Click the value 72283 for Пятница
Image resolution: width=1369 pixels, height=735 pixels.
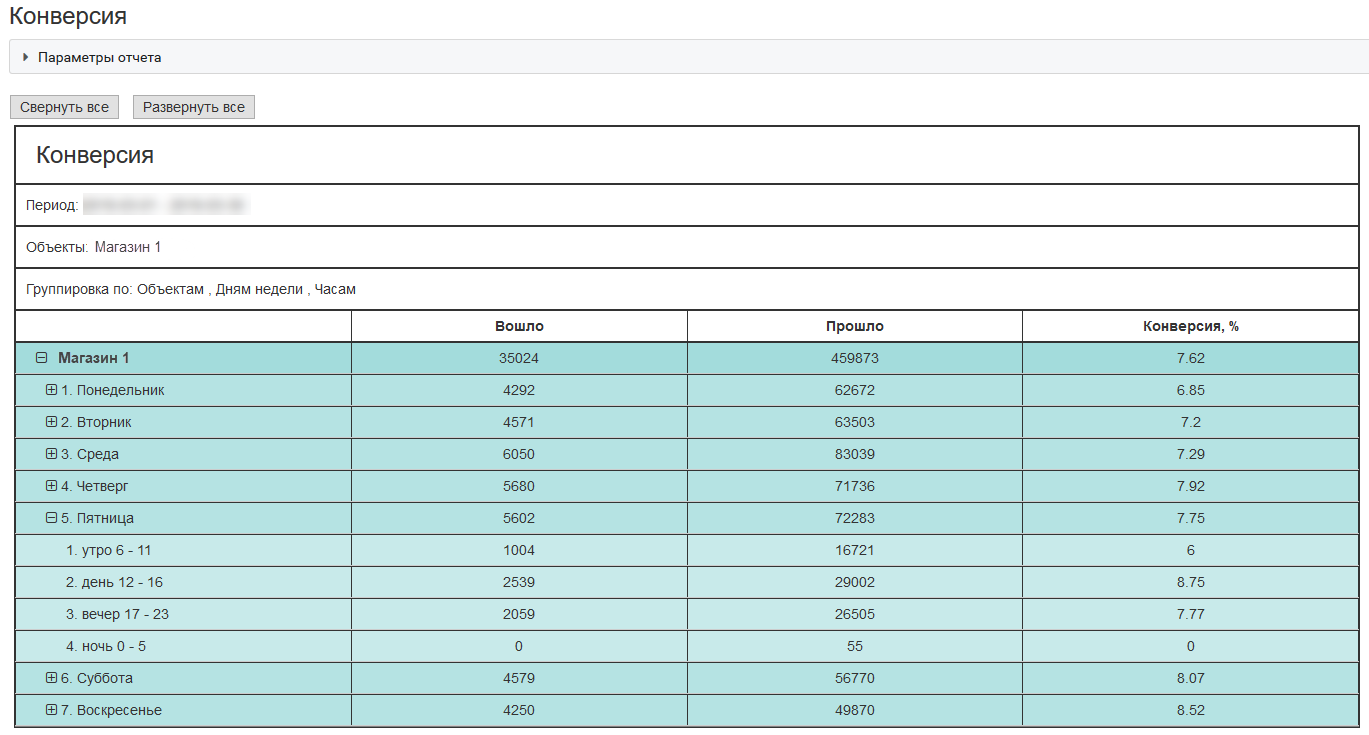coord(855,518)
